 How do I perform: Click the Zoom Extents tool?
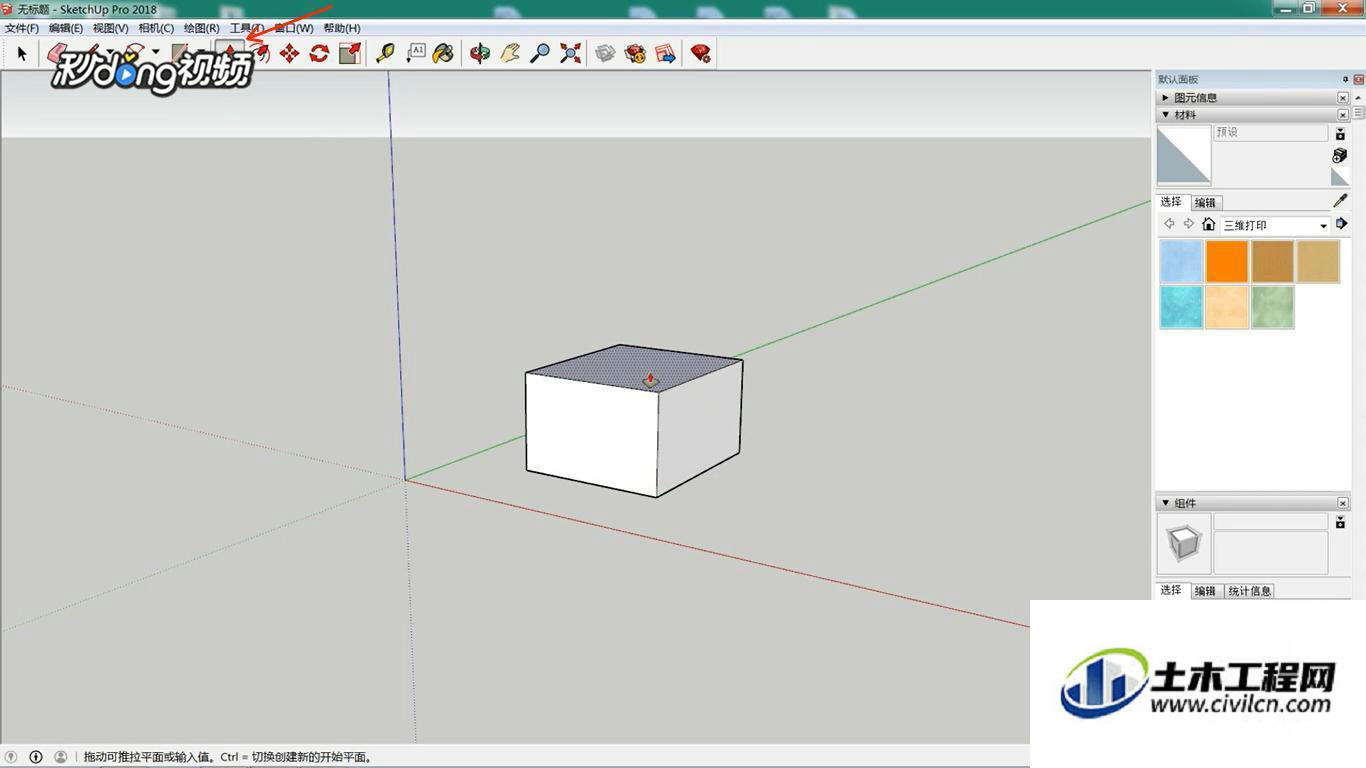[x=570, y=54]
